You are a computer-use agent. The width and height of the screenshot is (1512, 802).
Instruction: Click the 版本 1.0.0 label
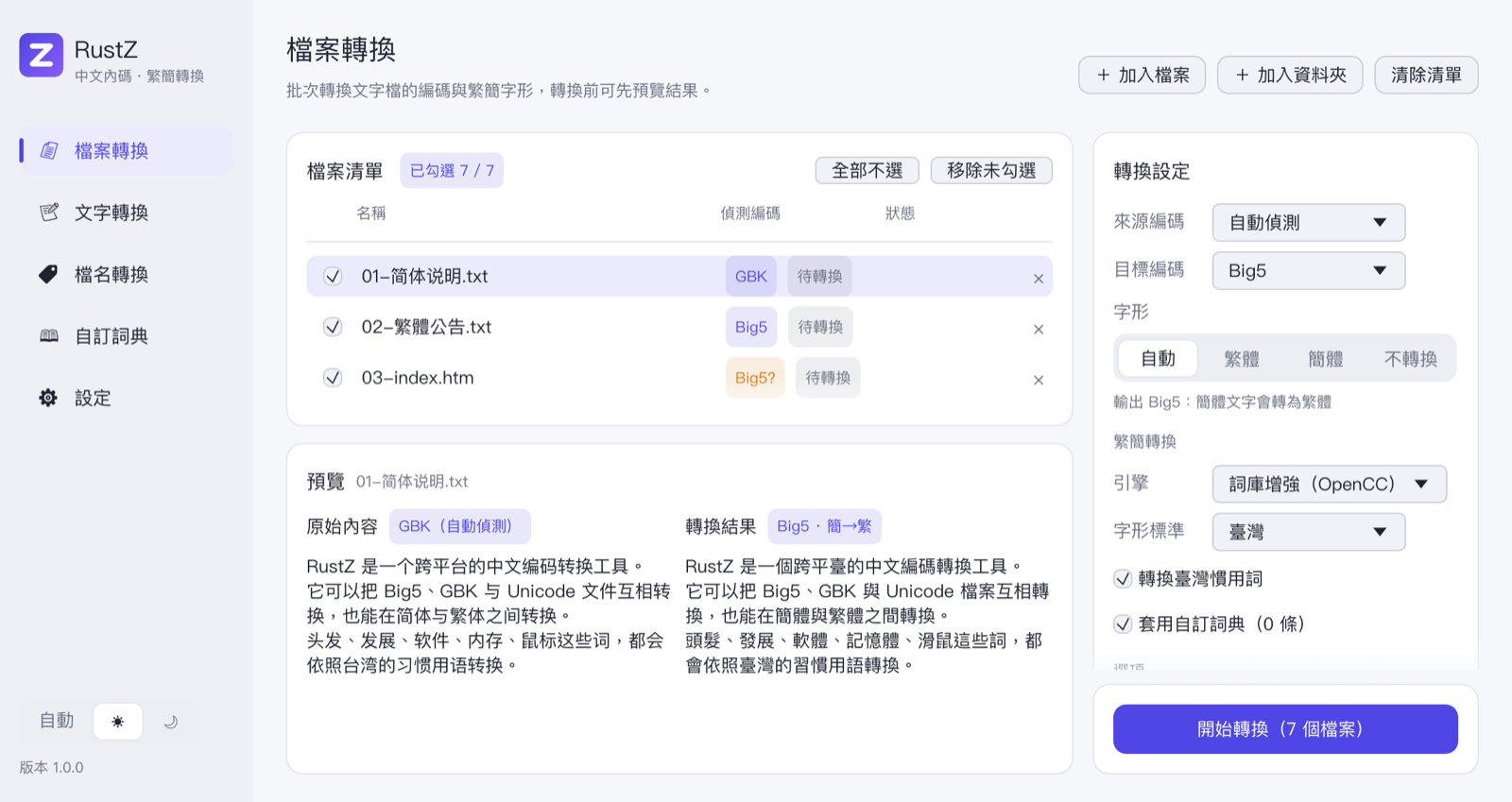coord(51,767)
